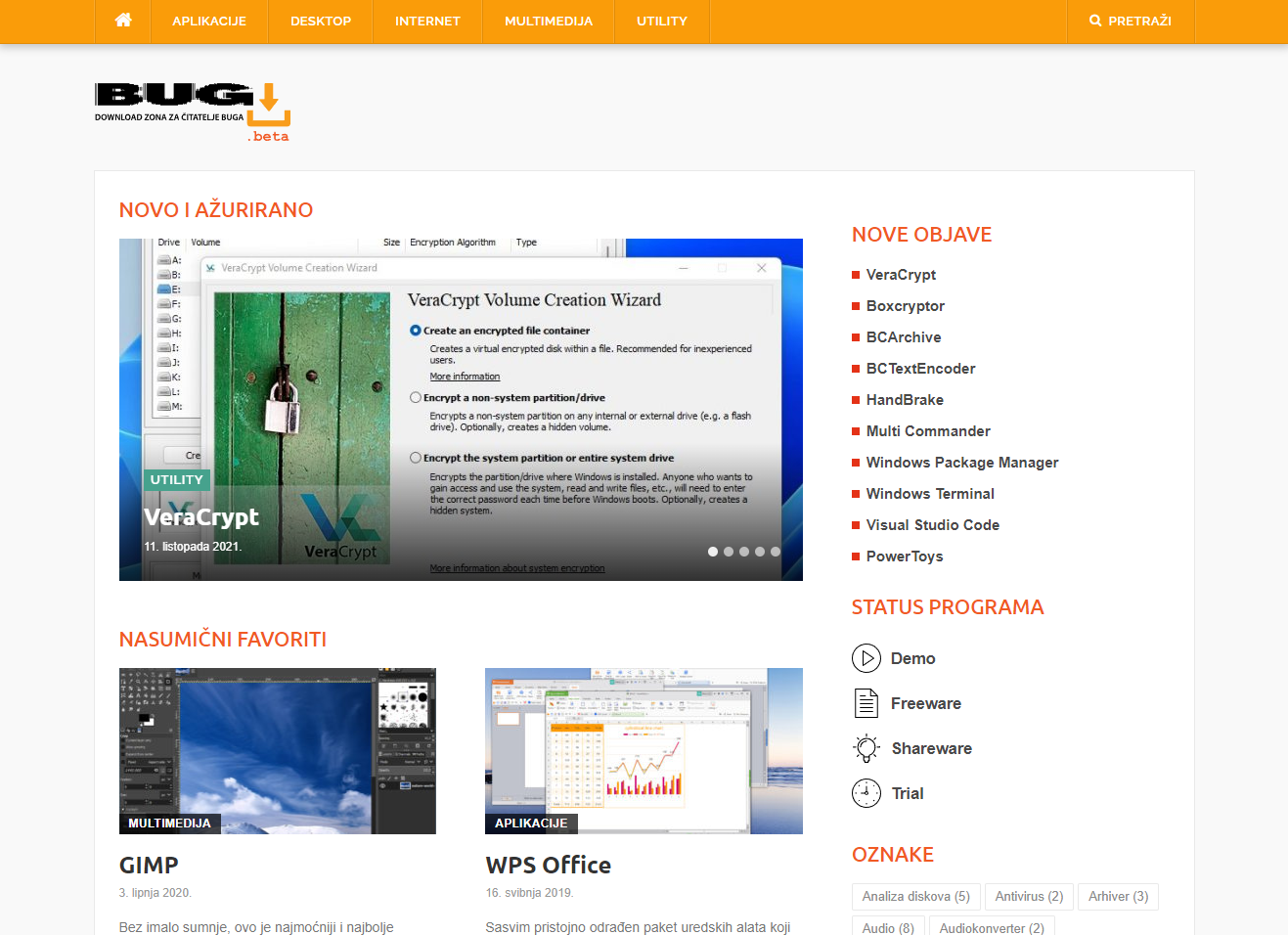Open the BCArchive post link

click(x=904, y=337)
